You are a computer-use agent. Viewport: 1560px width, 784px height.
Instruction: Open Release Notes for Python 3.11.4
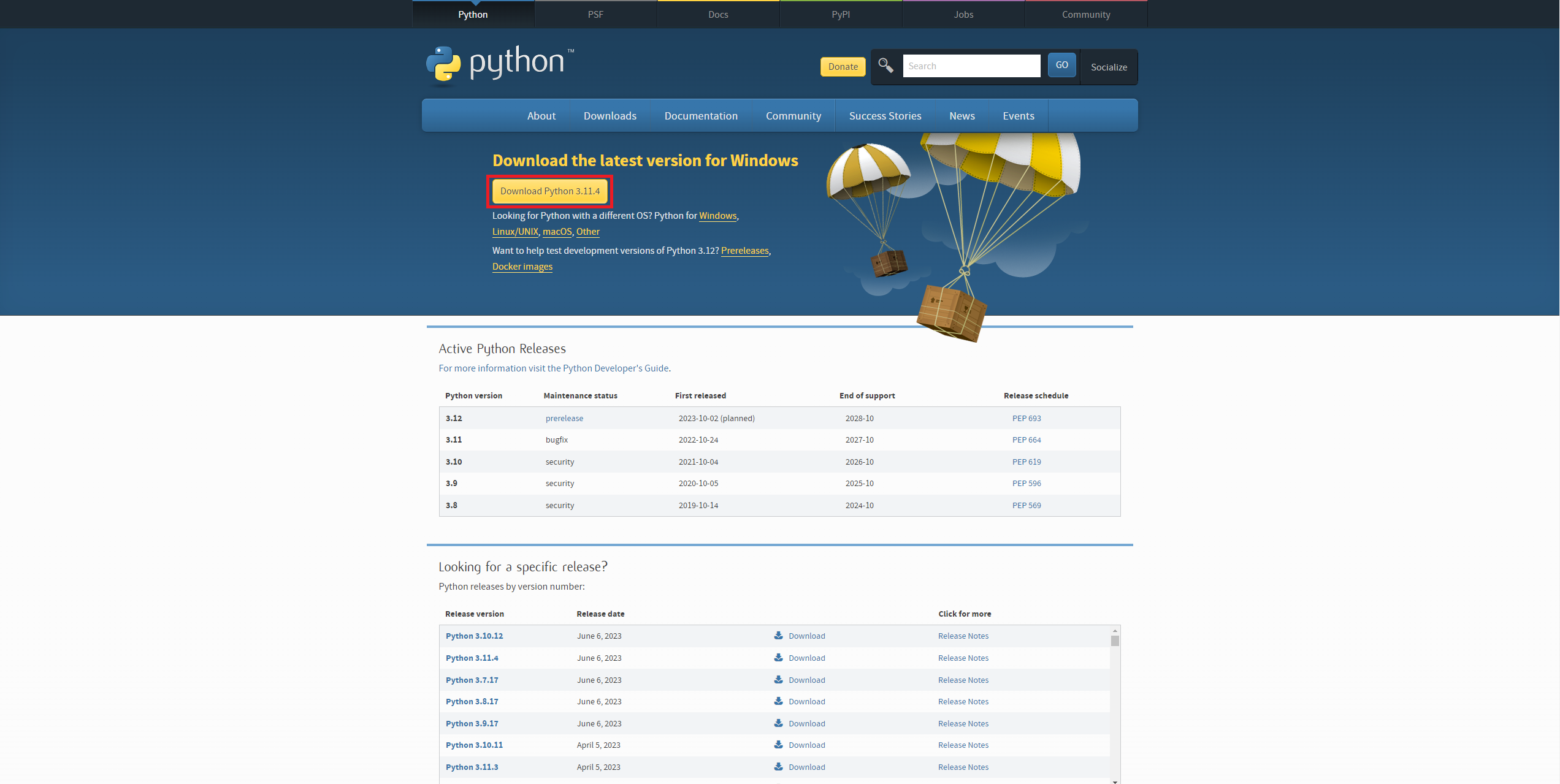(963, 658)
